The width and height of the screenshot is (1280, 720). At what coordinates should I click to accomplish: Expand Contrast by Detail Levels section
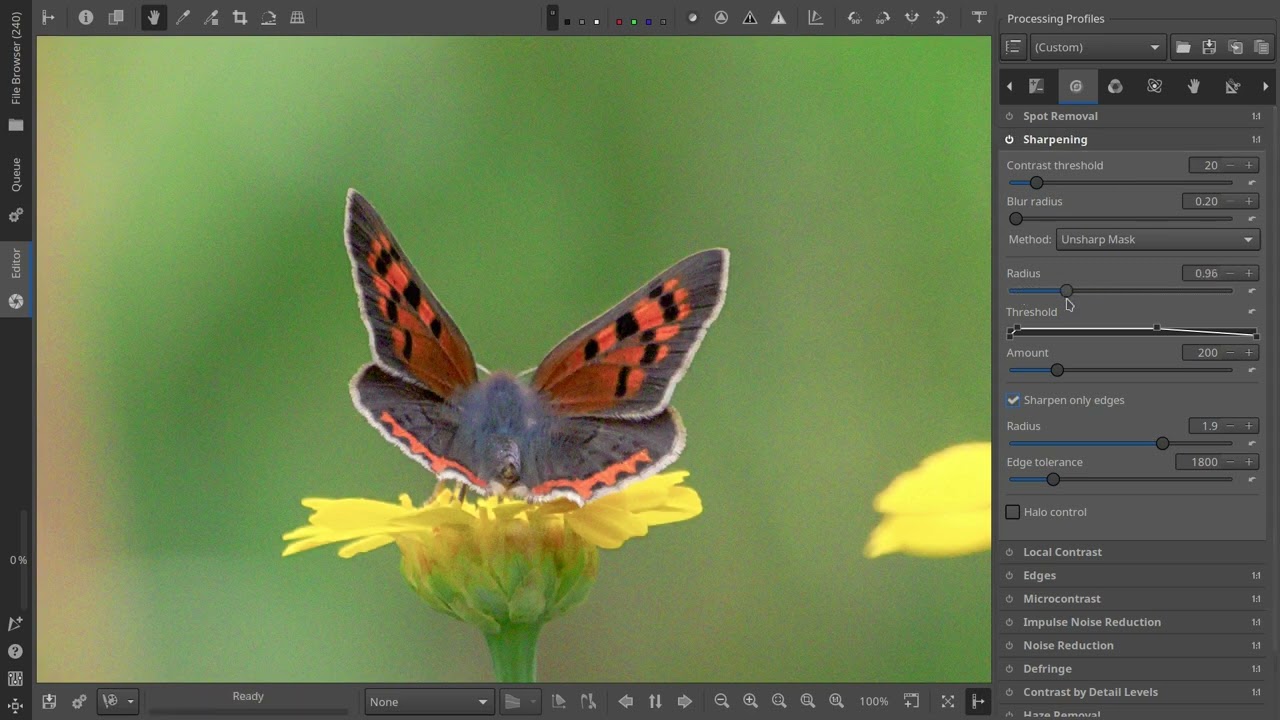pyautogui.click(x=1090, y=692)
